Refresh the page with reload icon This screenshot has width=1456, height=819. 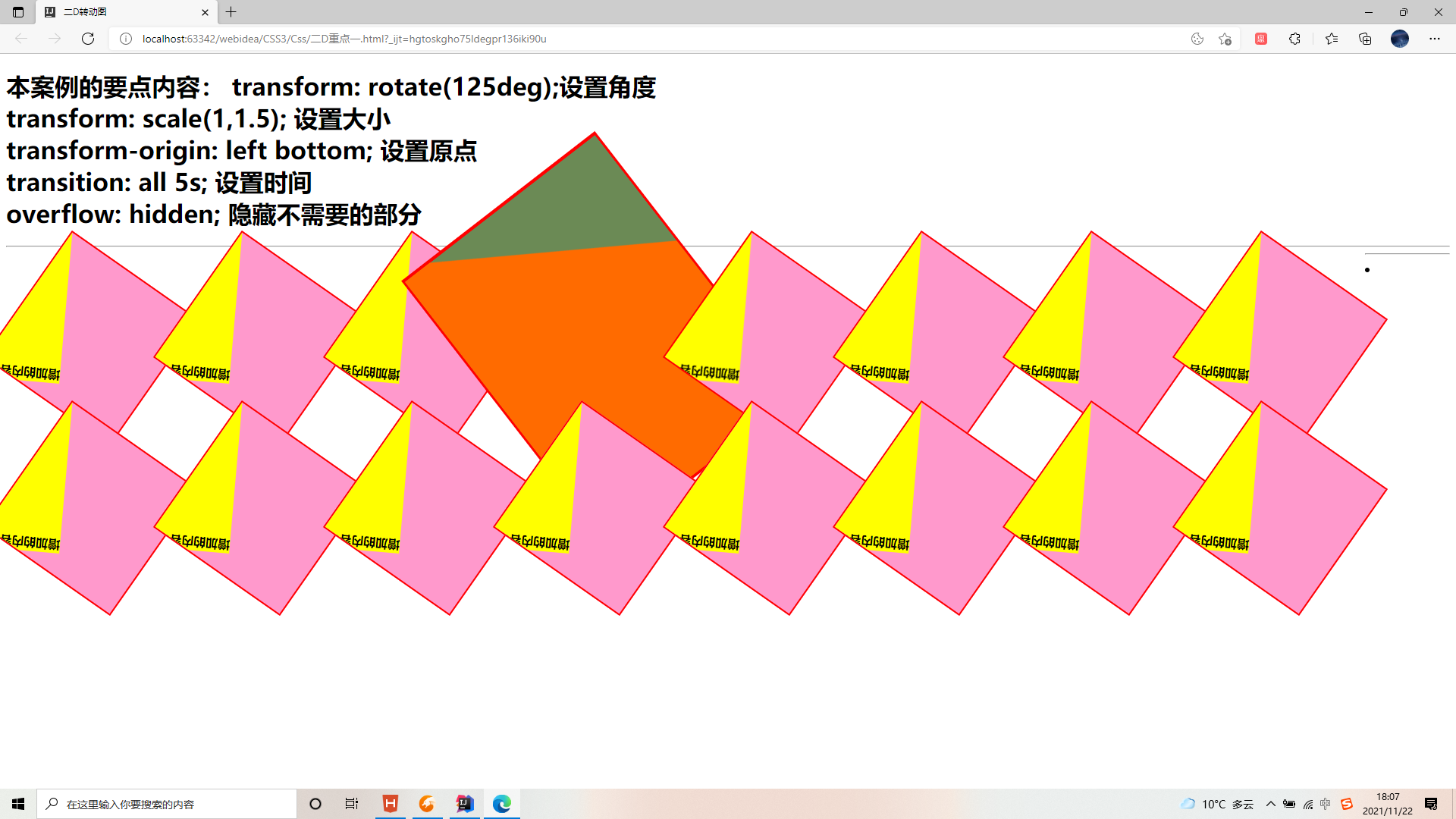pyautogui.click(x=88, y=39)
